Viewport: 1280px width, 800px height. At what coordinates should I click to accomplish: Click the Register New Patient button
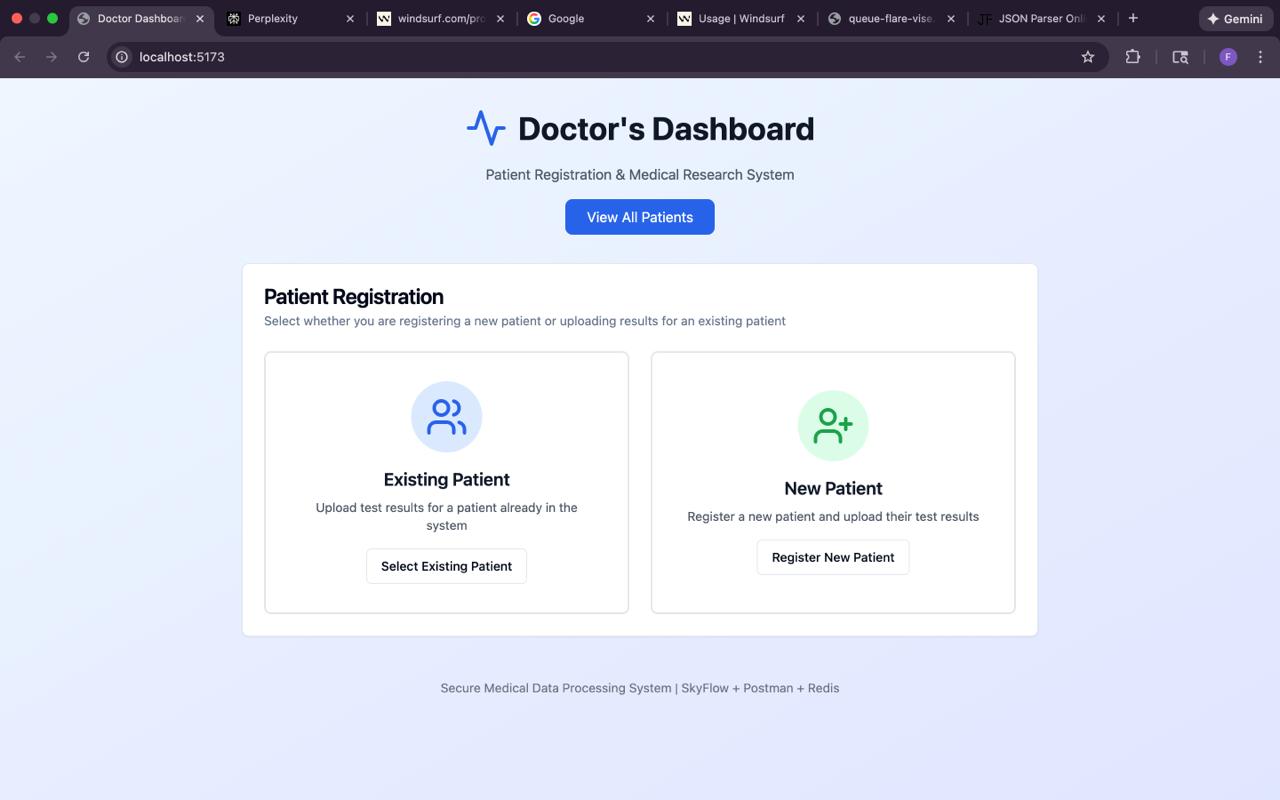pos(833,557)
